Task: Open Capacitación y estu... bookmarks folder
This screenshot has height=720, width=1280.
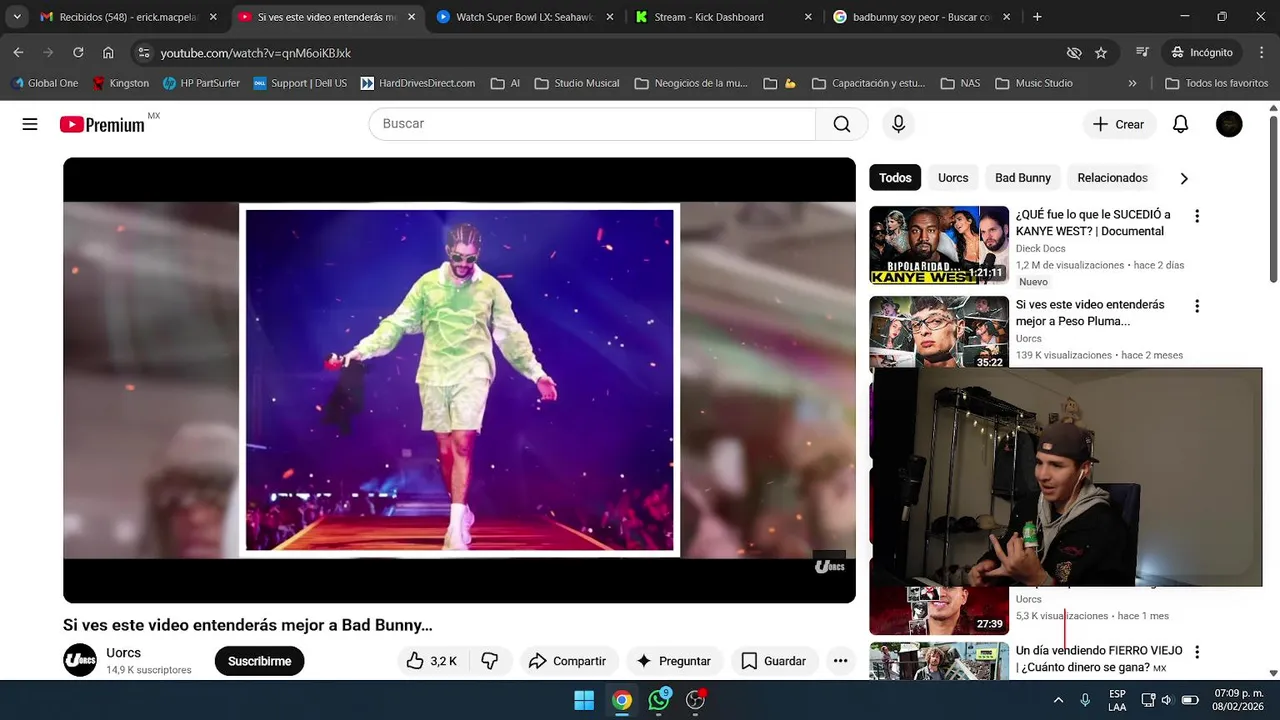Action: click(x=869, y=83)
